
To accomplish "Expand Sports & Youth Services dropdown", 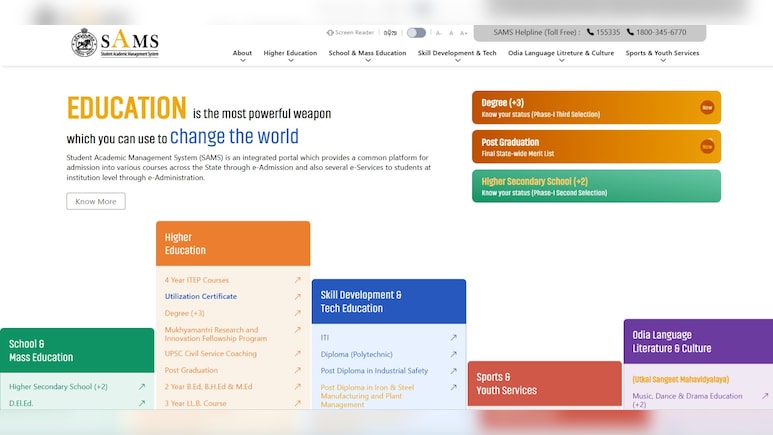I will click(662, 56).
